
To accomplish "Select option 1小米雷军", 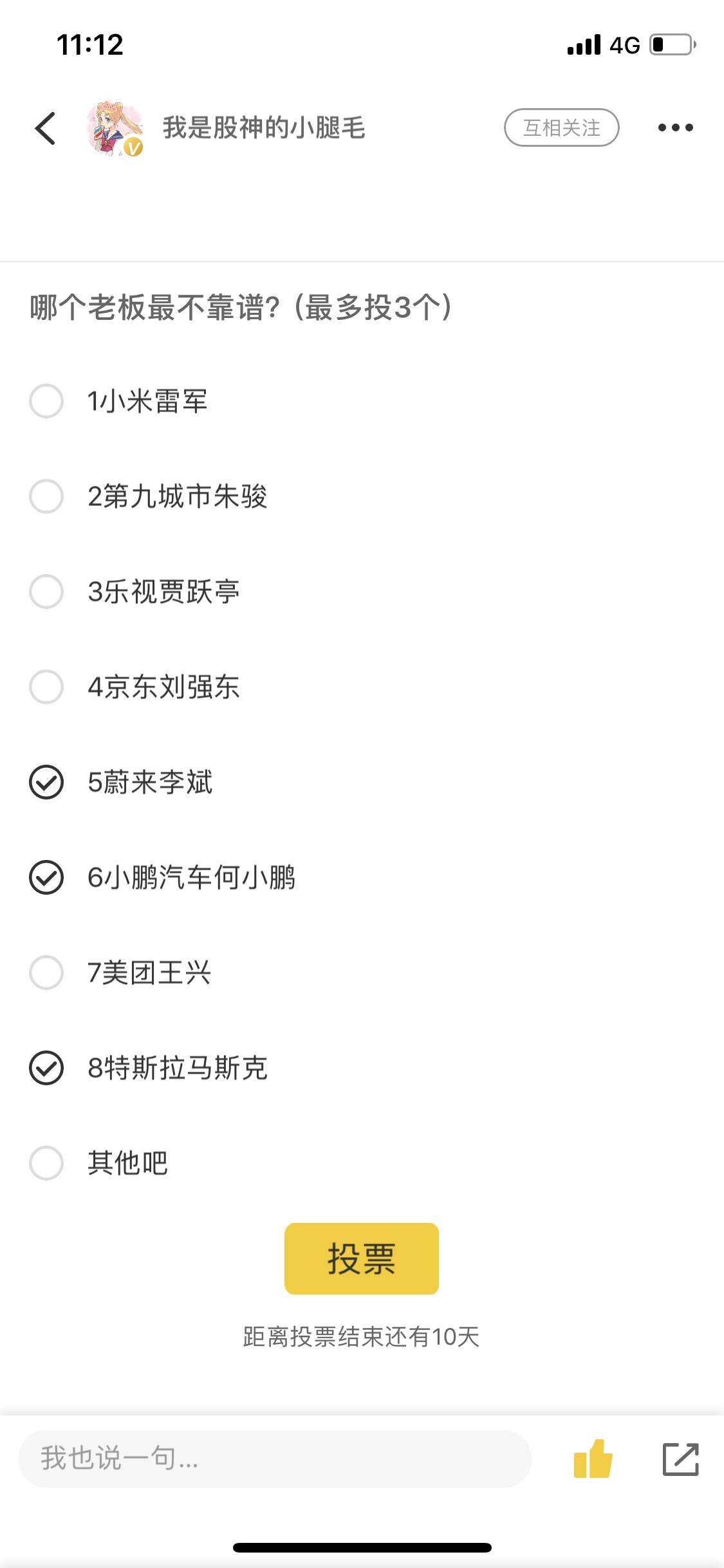I will point(46,401).
